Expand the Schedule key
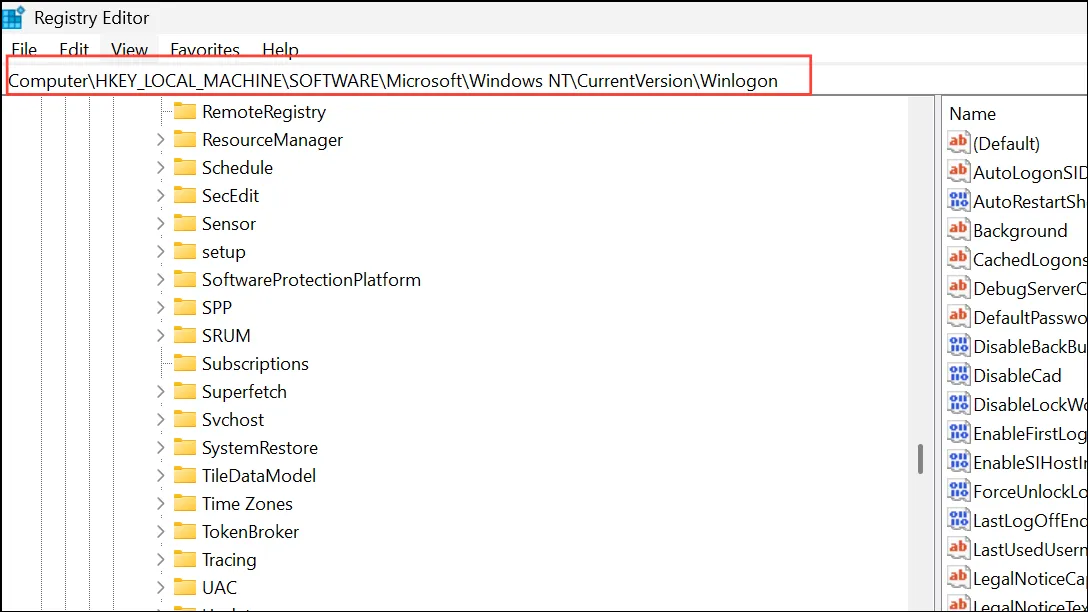The image size is (1088, 612). [160, 167]
